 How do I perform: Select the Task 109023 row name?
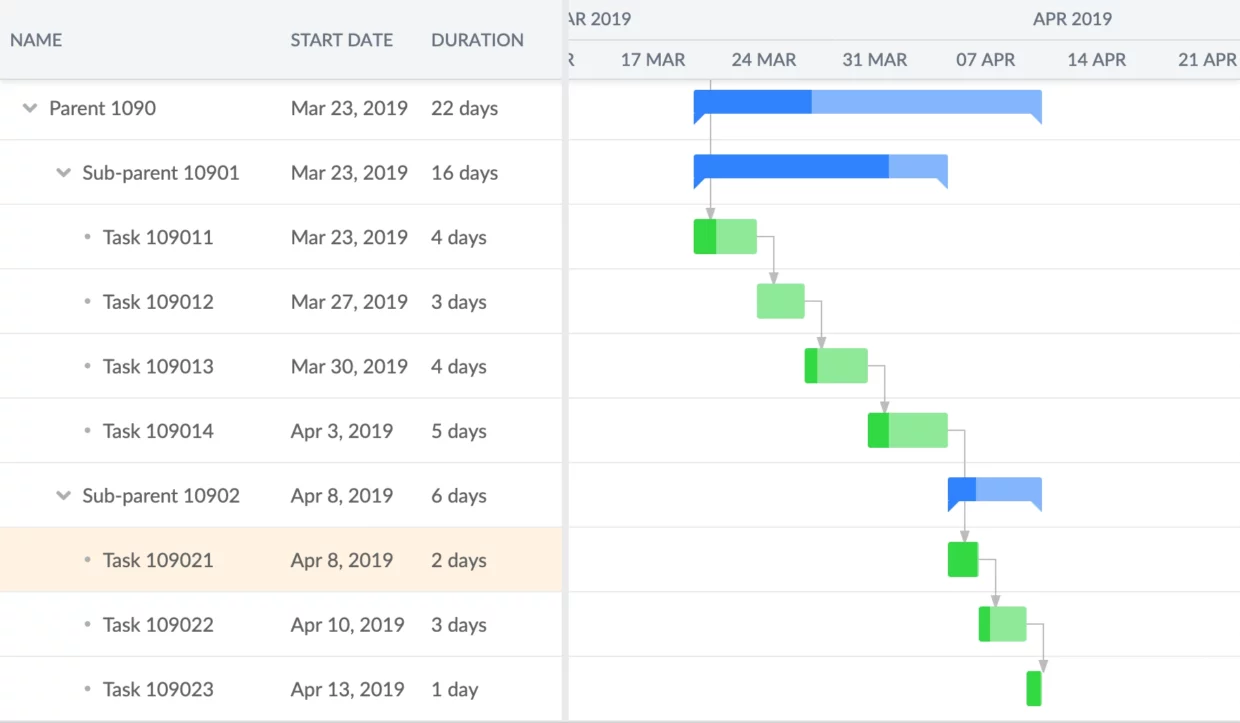(x=158, y=689)
